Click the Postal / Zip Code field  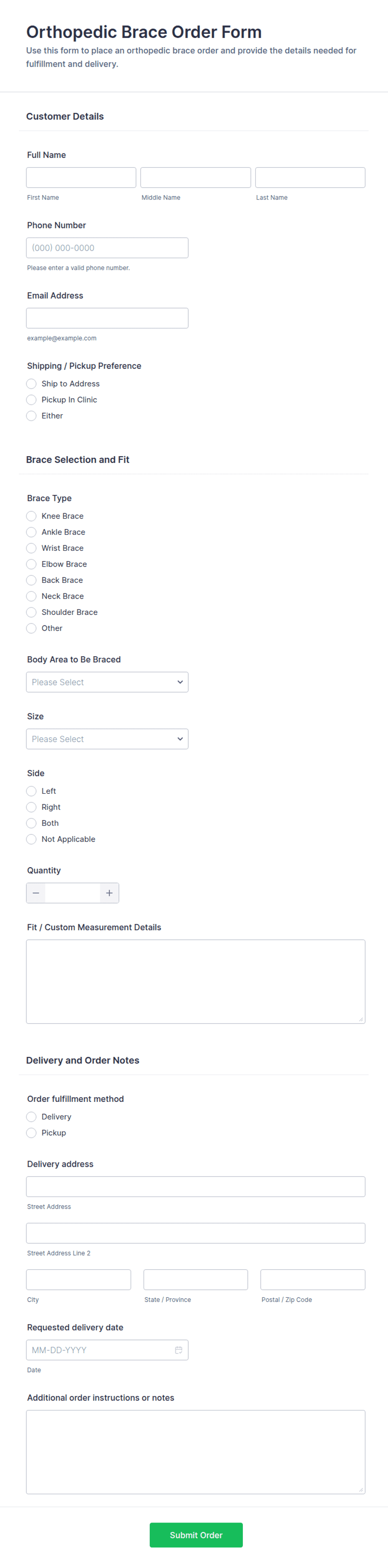[x=312, y=1280]
